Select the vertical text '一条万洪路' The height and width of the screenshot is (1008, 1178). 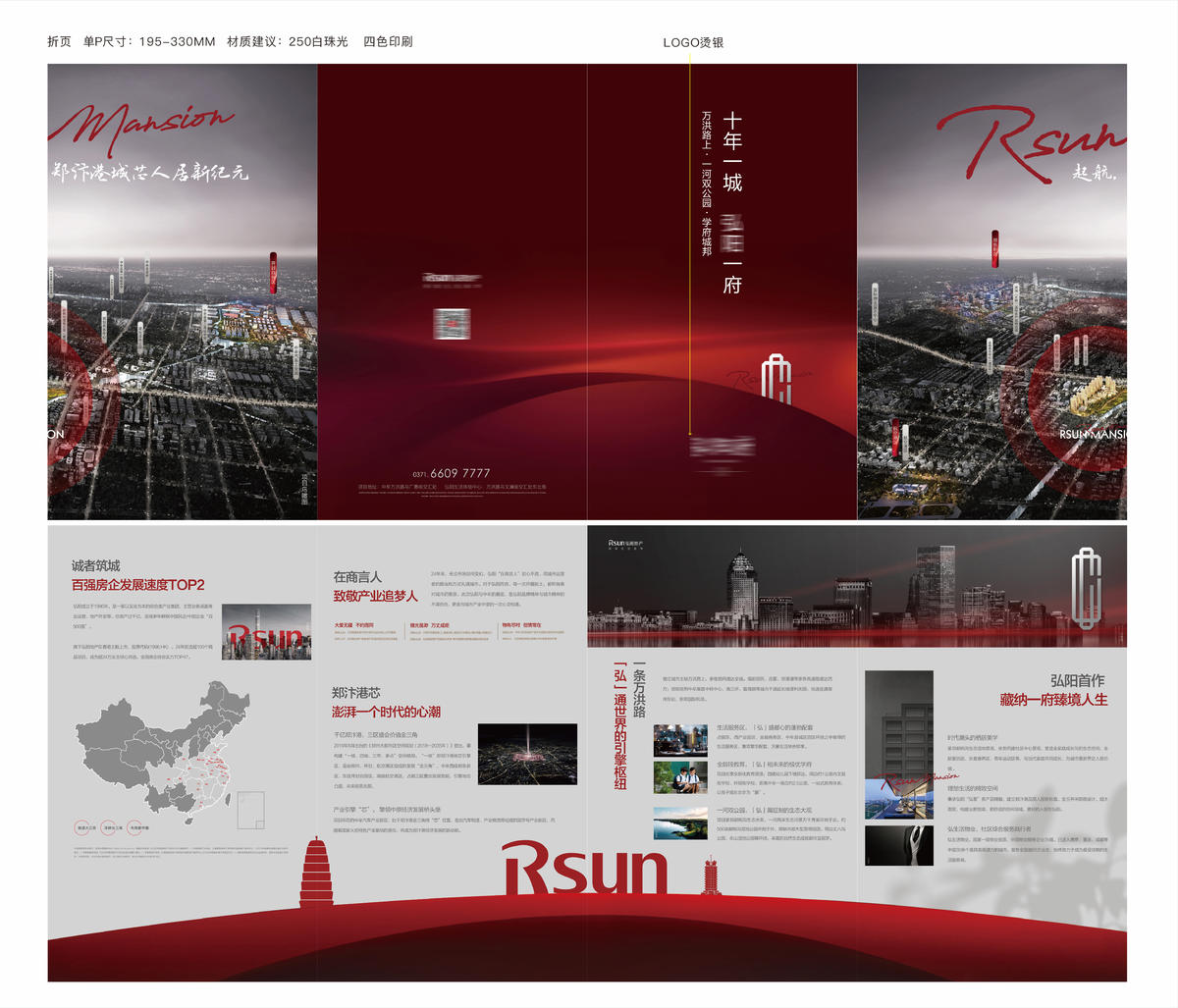pos(639,690)
